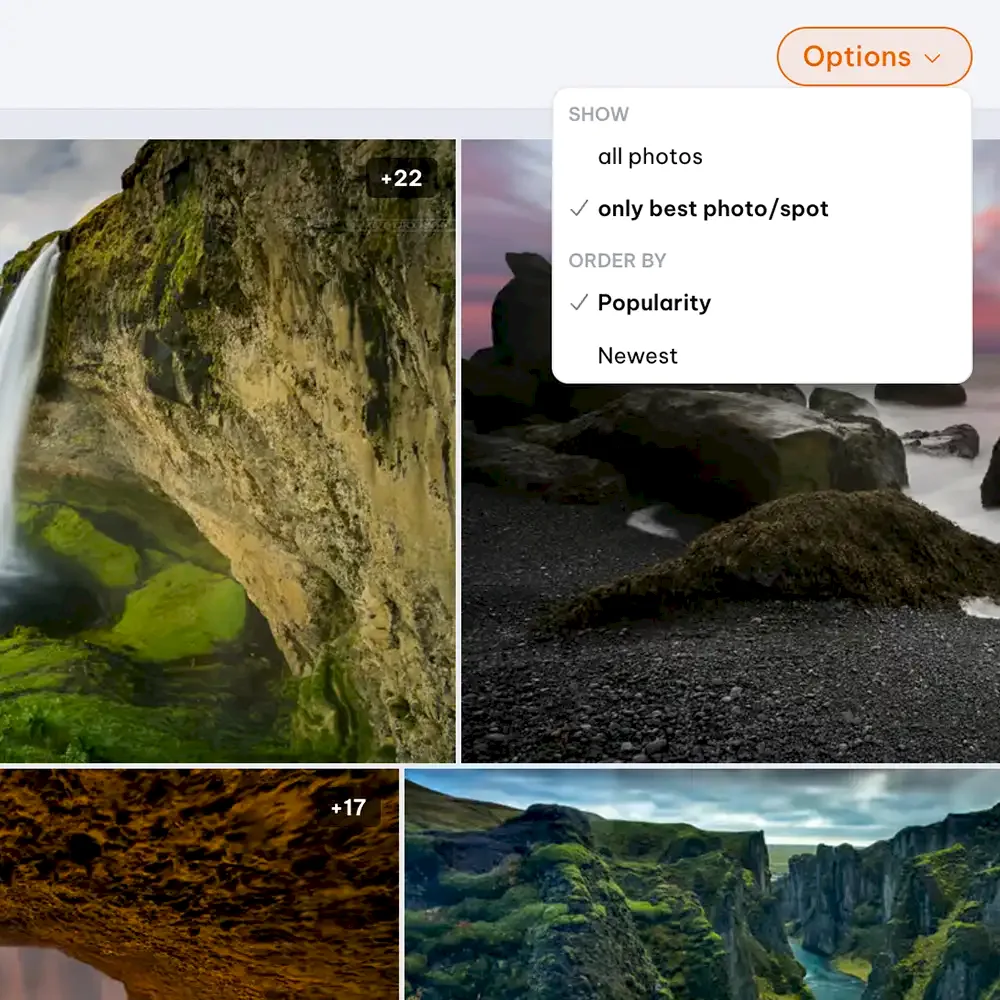Click the ORDER BY section header

(x=617, y=261)
